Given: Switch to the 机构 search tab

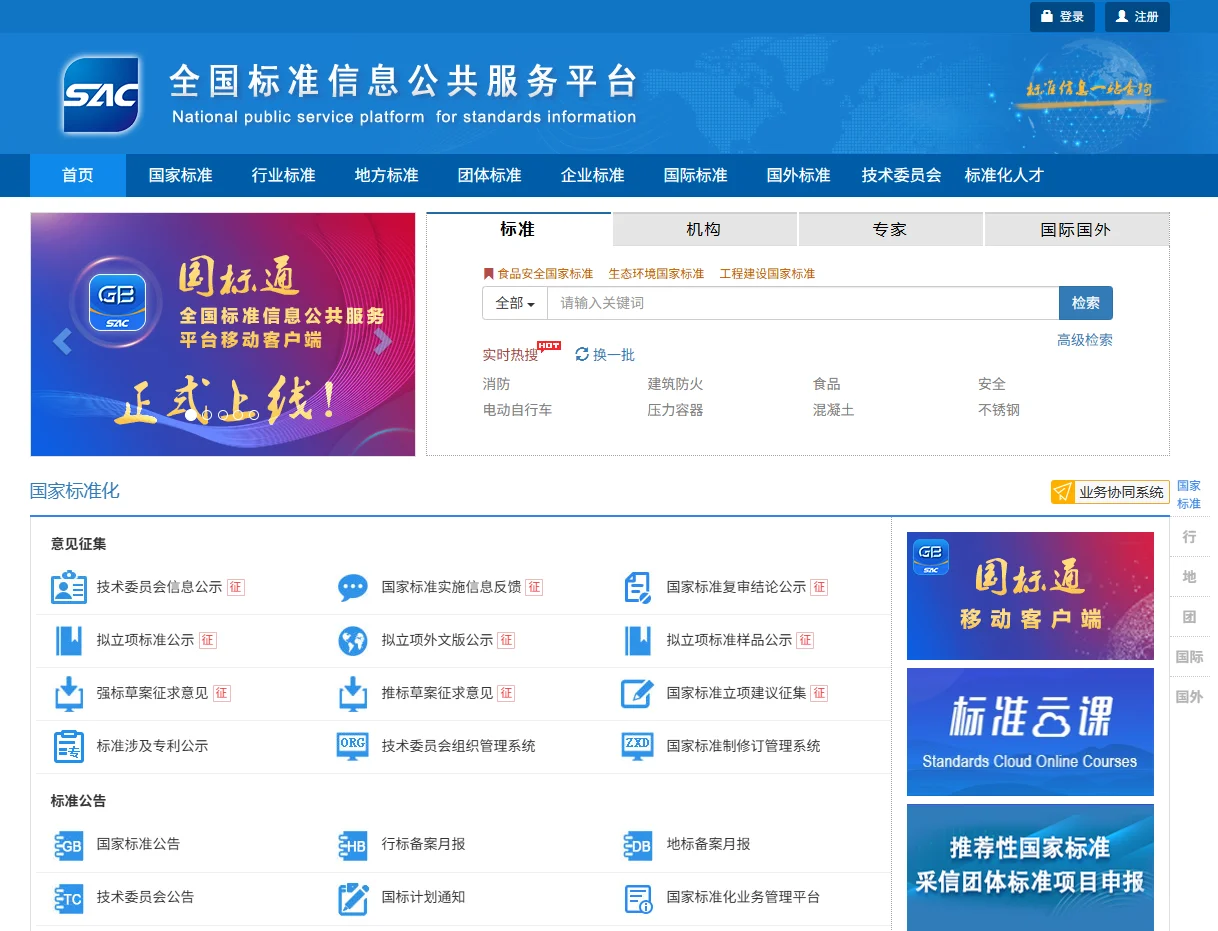Looking at the screenshot, I should 704,229.
